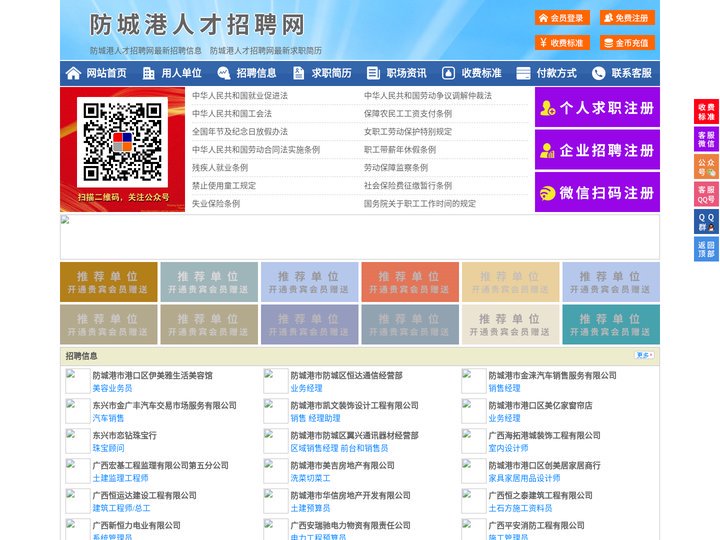This screenshot has width=720, height=540.
Task: Click 更多 in 招聘信息 section header
Action: click(x=644, y=355)
